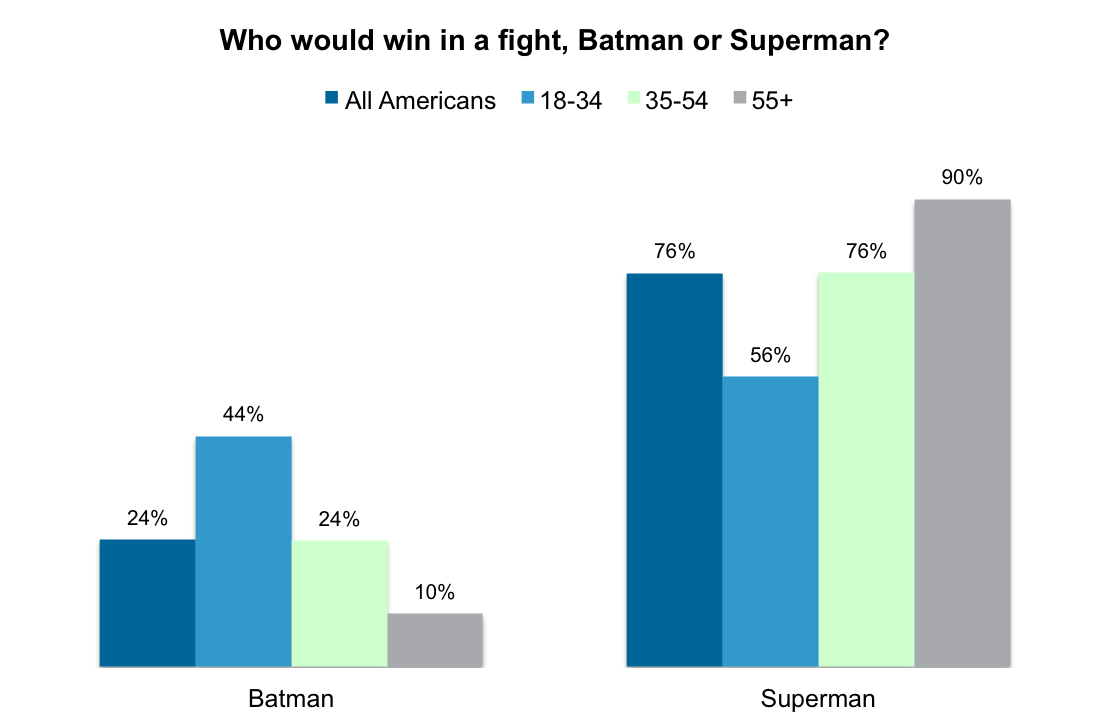This screenshot has height=727, width=1110.
Task: Select the gray 10% Batman bar
Action: point(435,640)
